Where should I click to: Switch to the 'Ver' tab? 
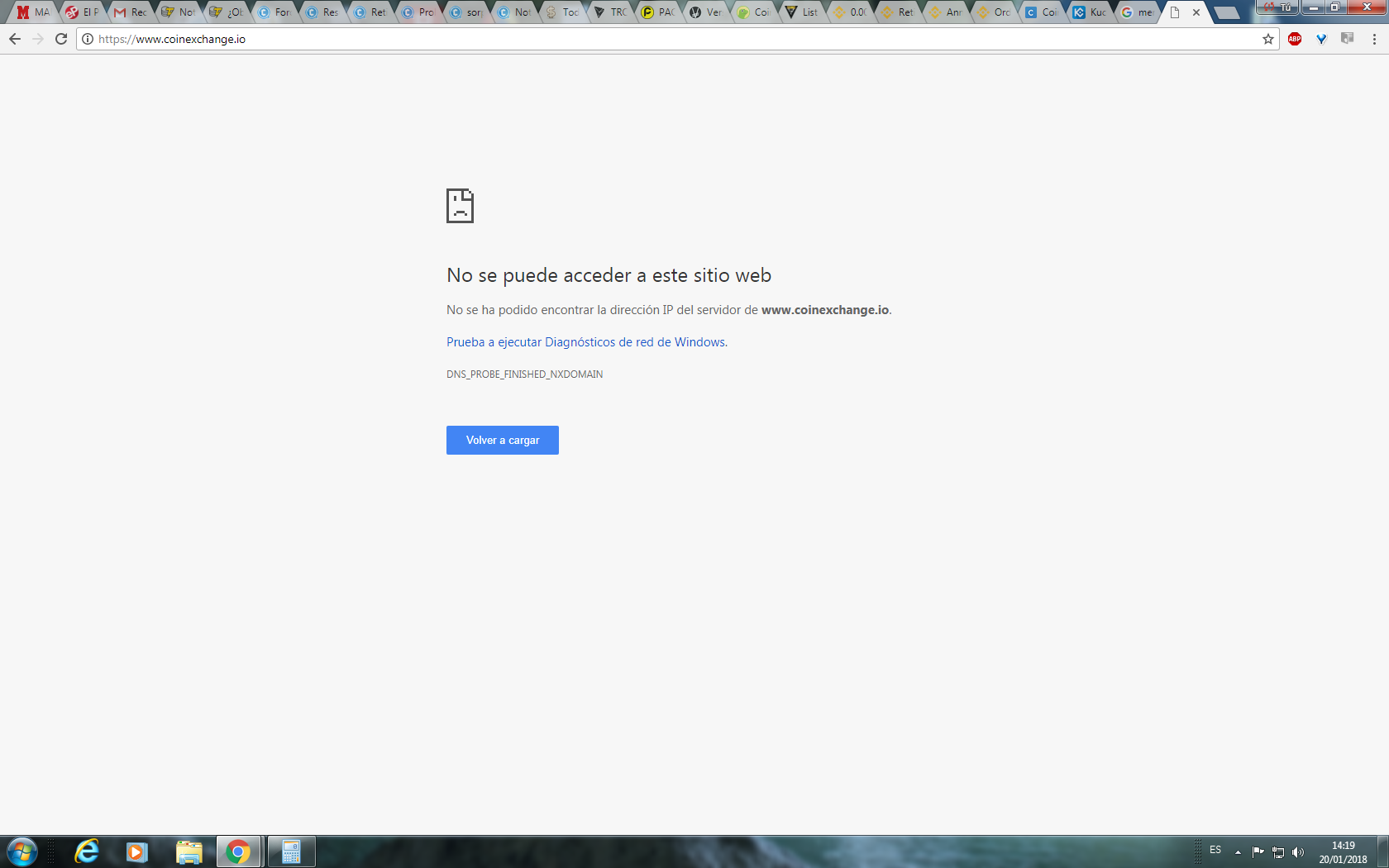click(705, 12)
